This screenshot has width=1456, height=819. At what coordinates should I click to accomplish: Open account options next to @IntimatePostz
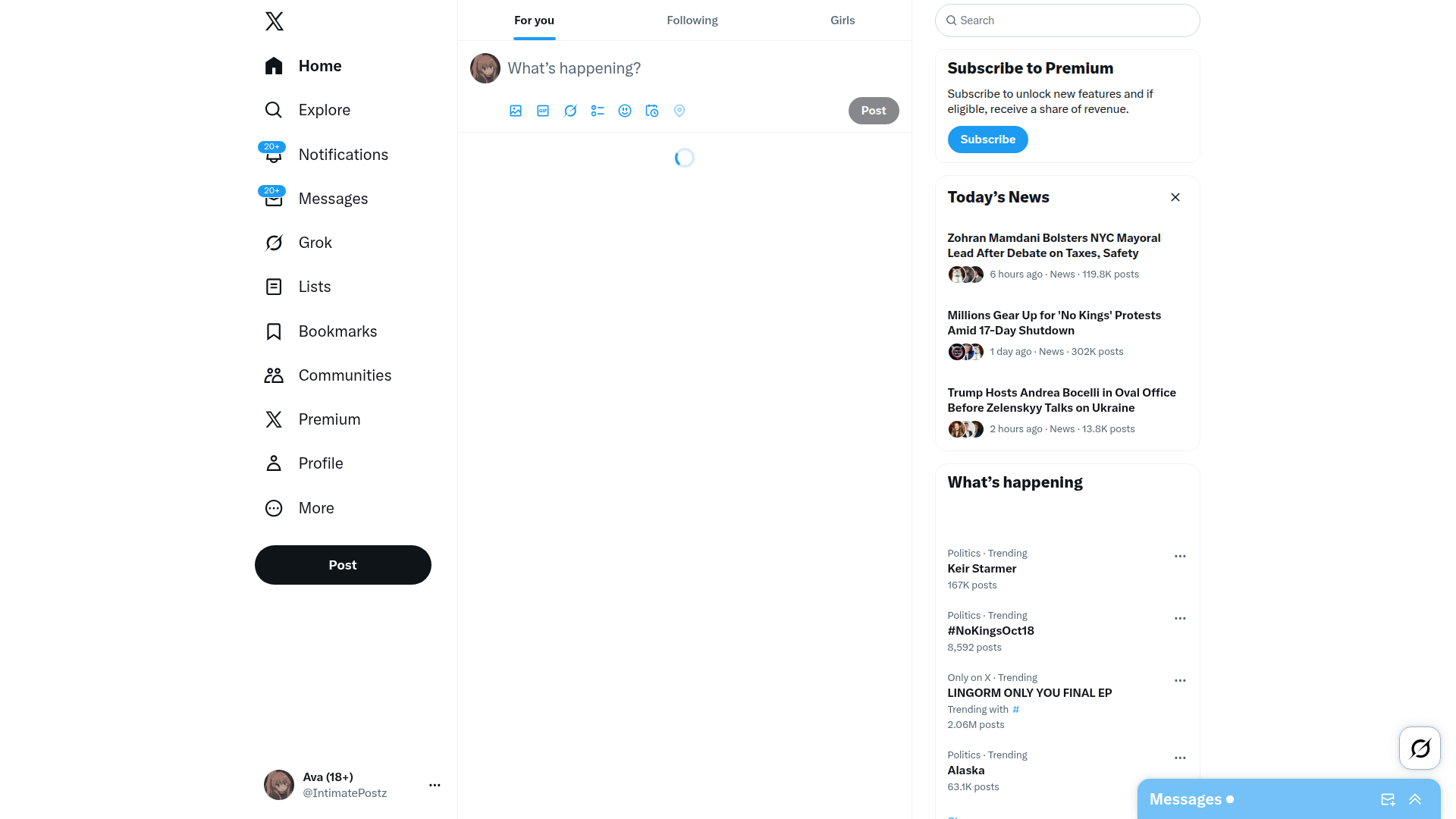point(435,785)
